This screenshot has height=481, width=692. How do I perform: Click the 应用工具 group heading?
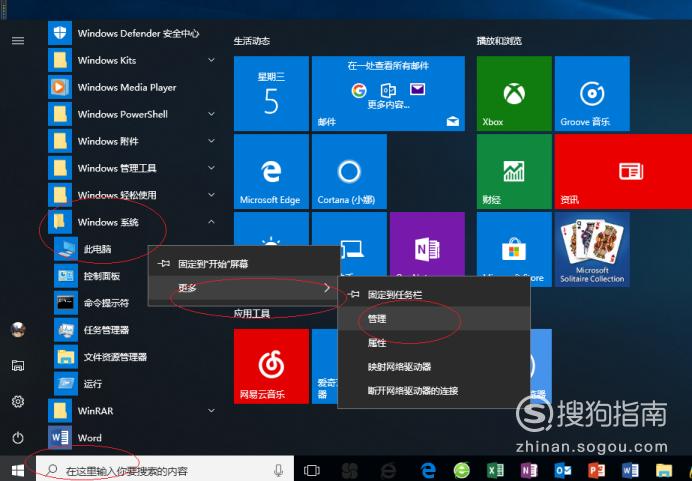click(x=252, y=313)
